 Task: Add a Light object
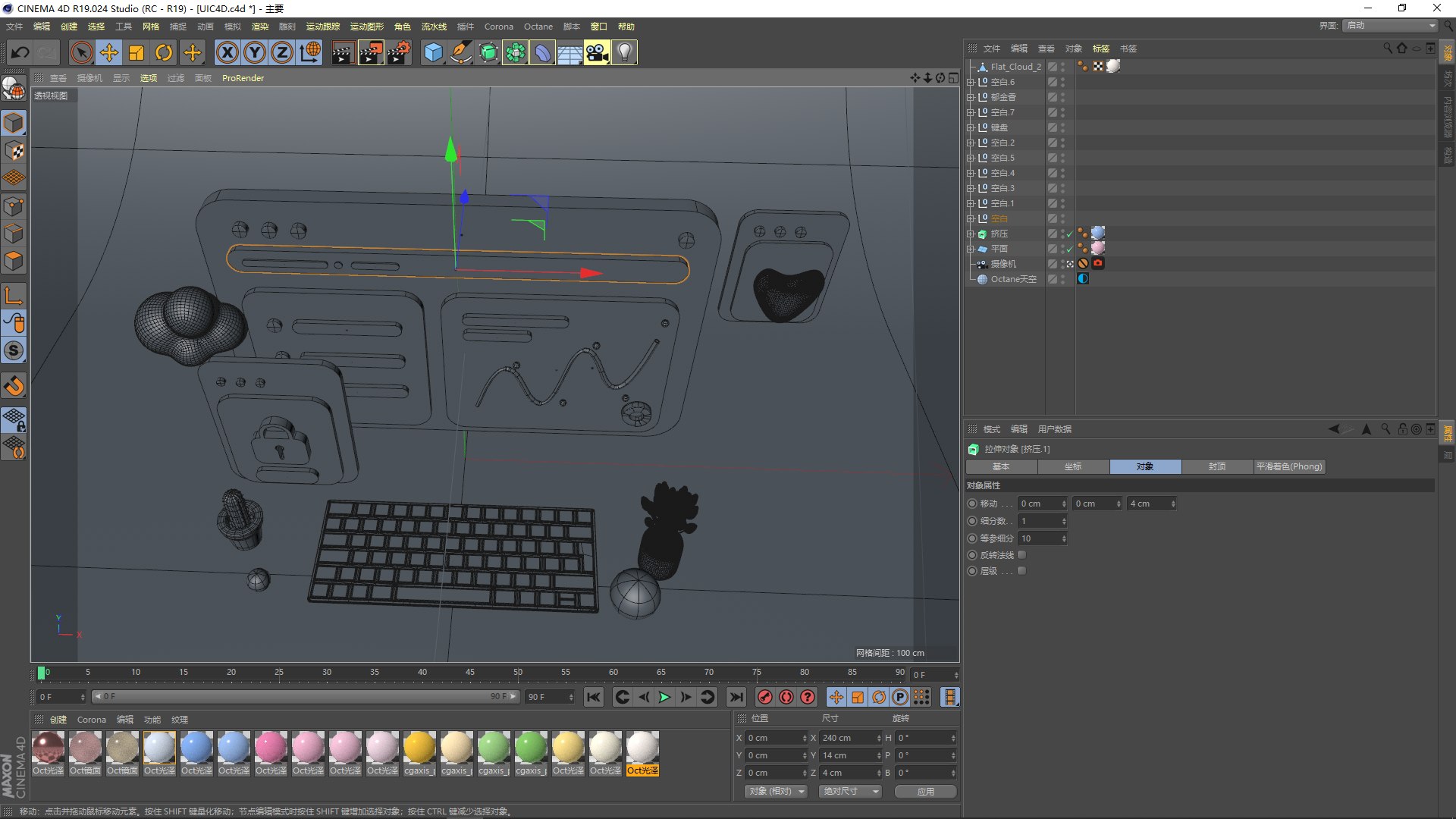[x=624, y=52]
